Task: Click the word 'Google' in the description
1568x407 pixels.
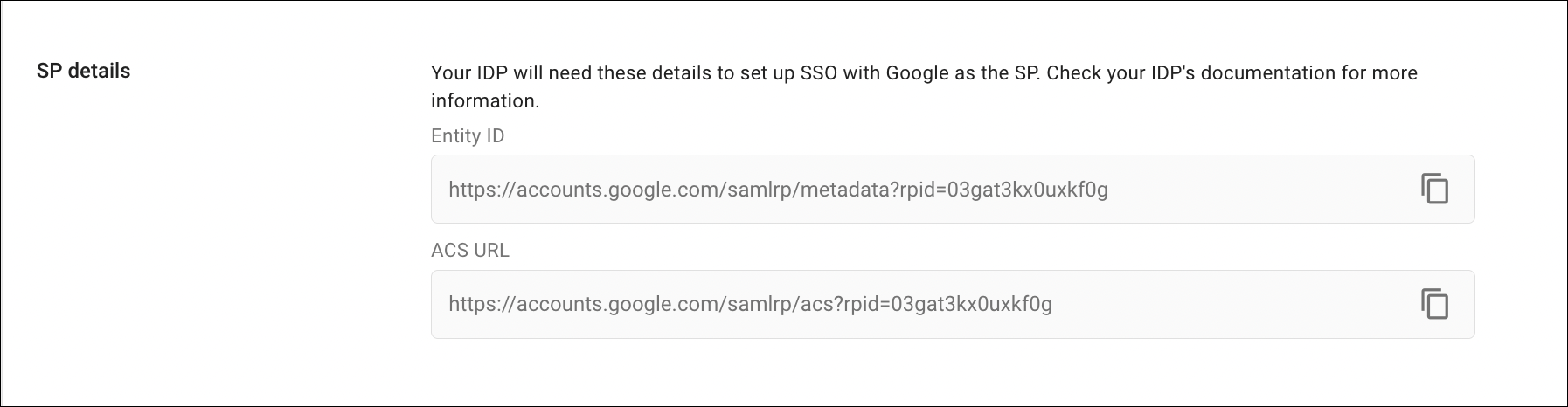Action: click(917, 73)
